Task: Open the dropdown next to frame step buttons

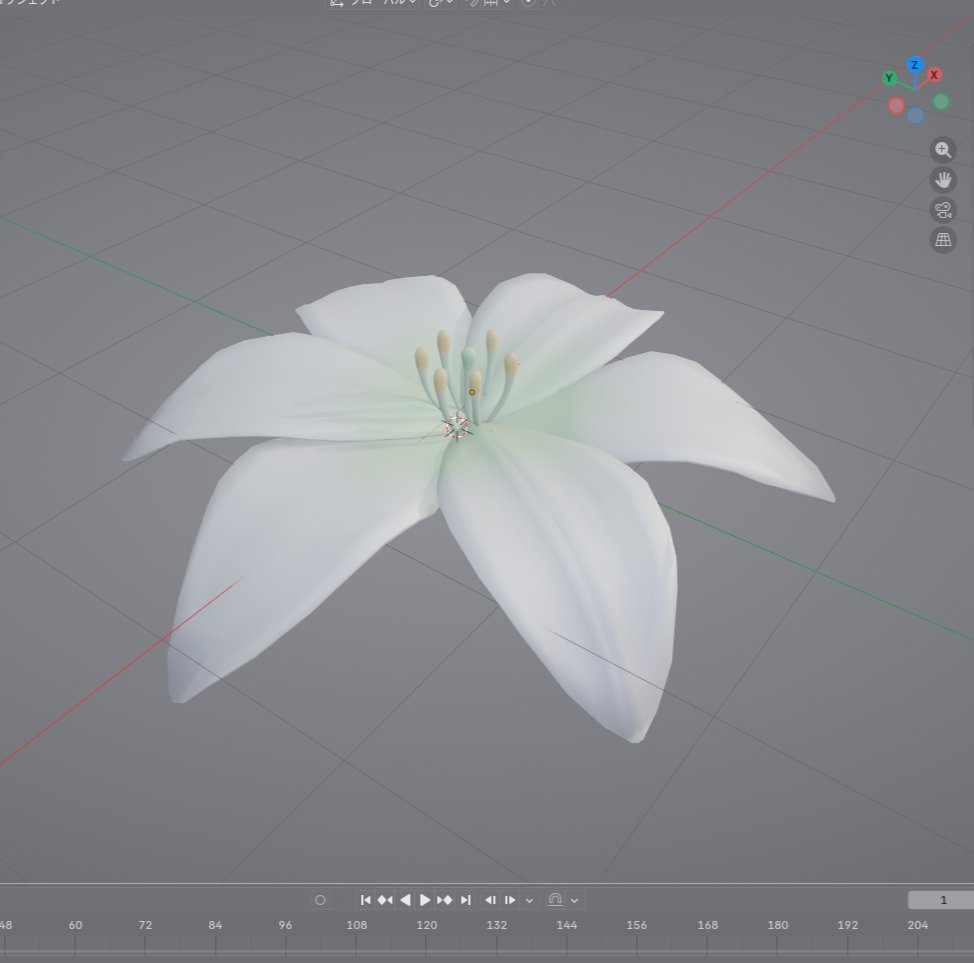Action: [x=529, y=900]
